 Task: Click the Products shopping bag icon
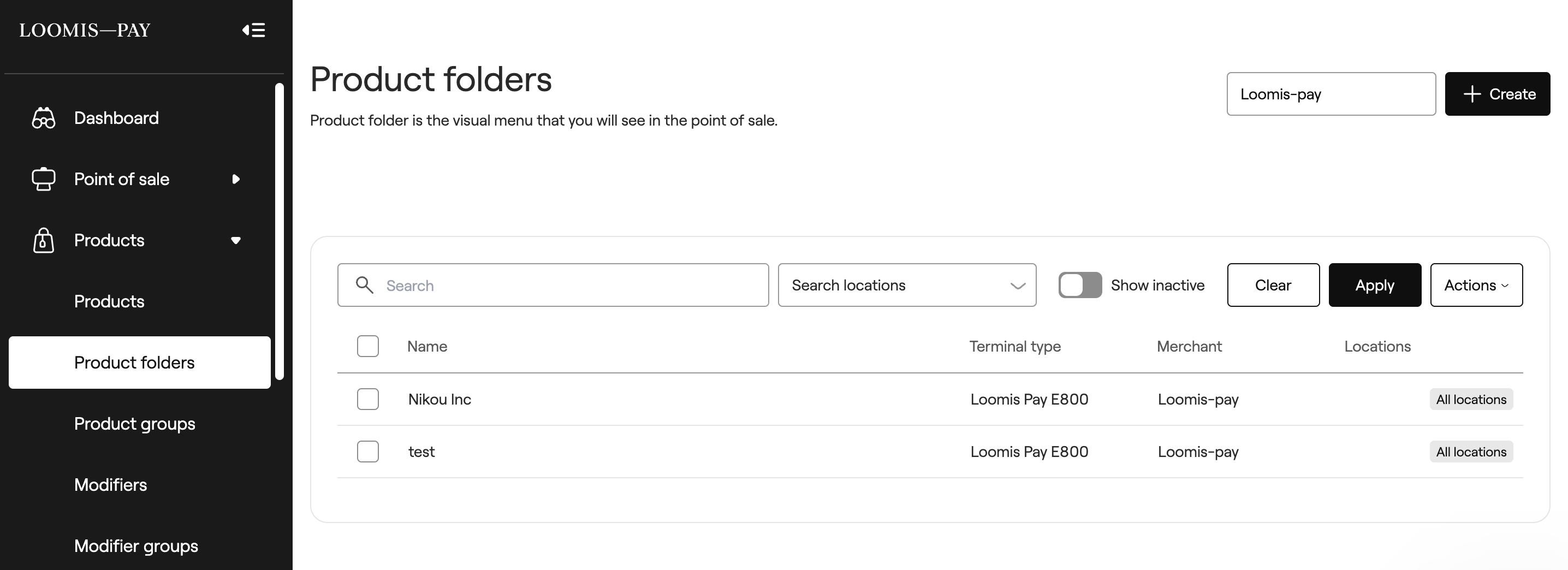tap(43, 240)
